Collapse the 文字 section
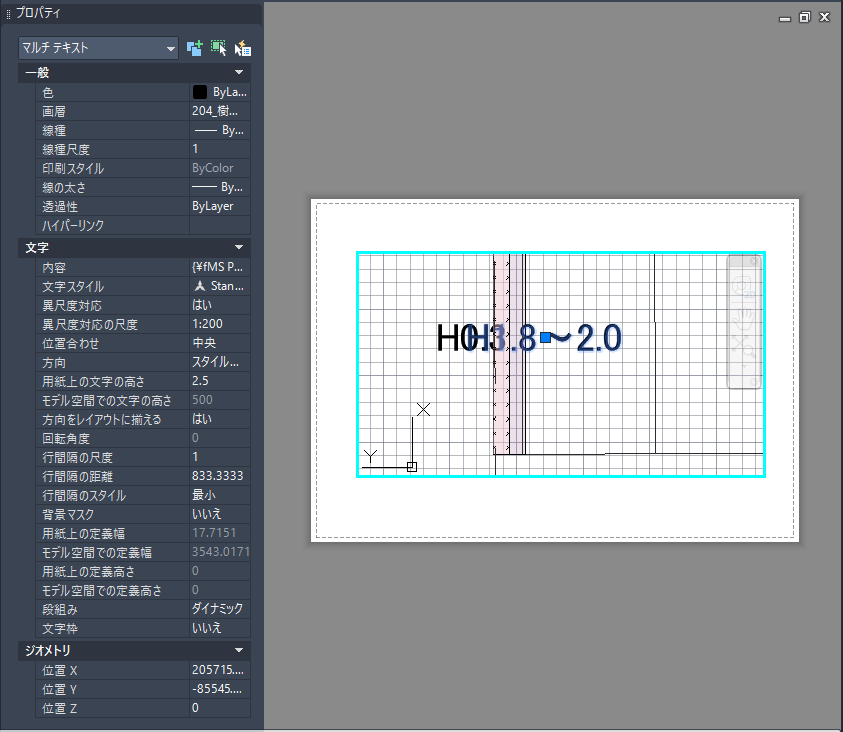 [239, 247]
